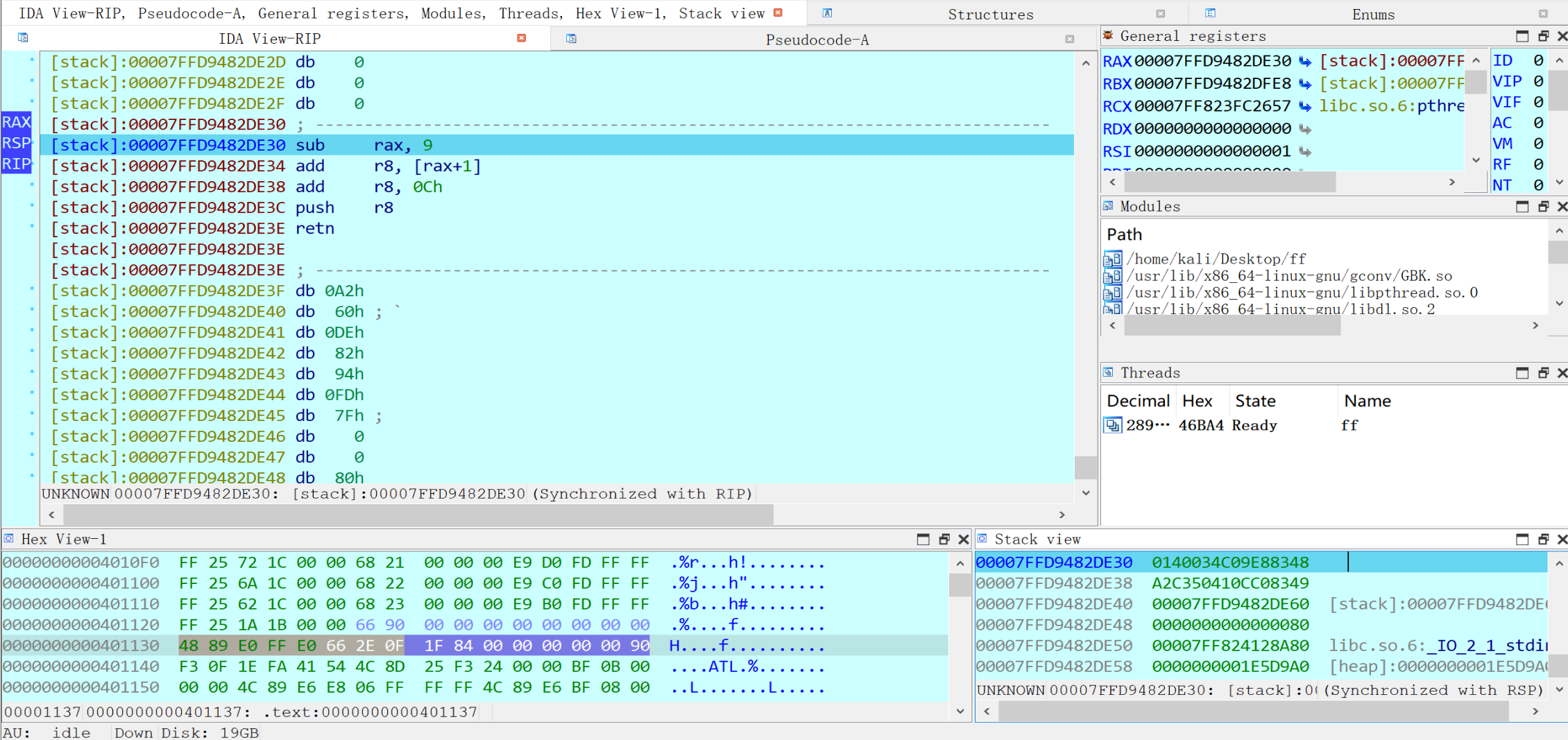
Task: Click the Hex View-1 panel icon
Action: pyautogui.click(x=9, y=538)
